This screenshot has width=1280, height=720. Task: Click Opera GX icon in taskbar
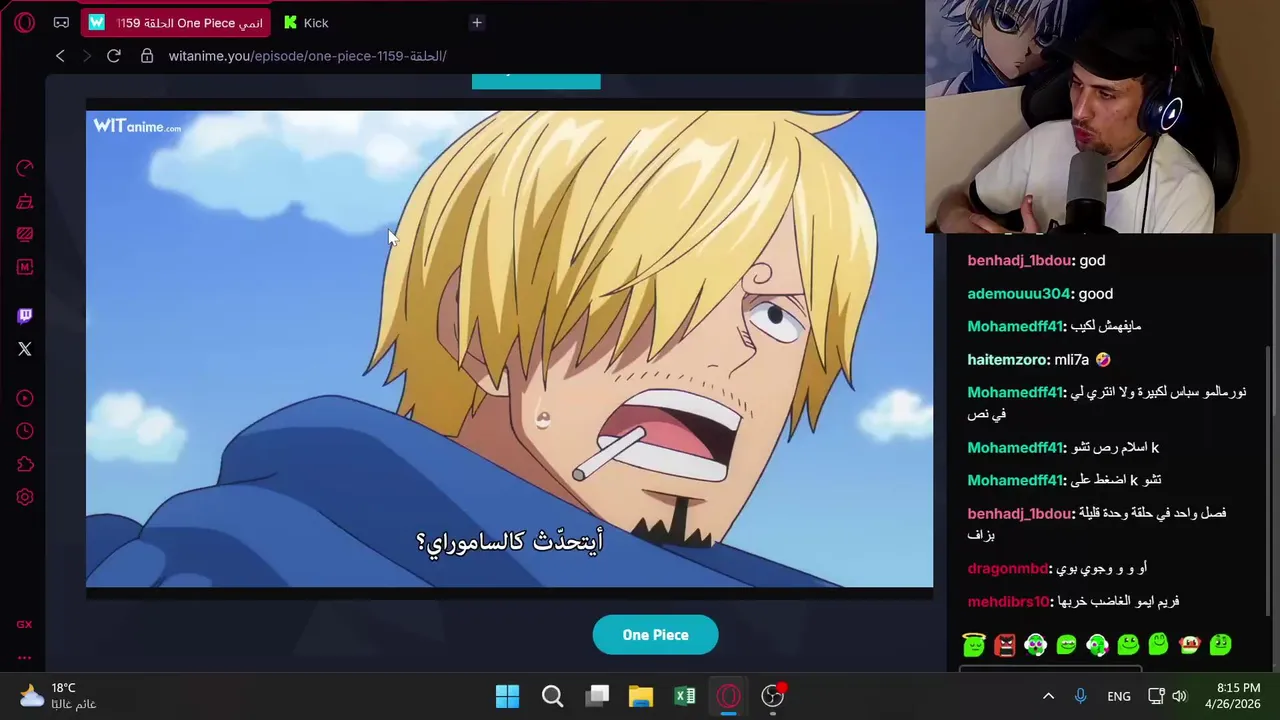[x=728, y=696]
